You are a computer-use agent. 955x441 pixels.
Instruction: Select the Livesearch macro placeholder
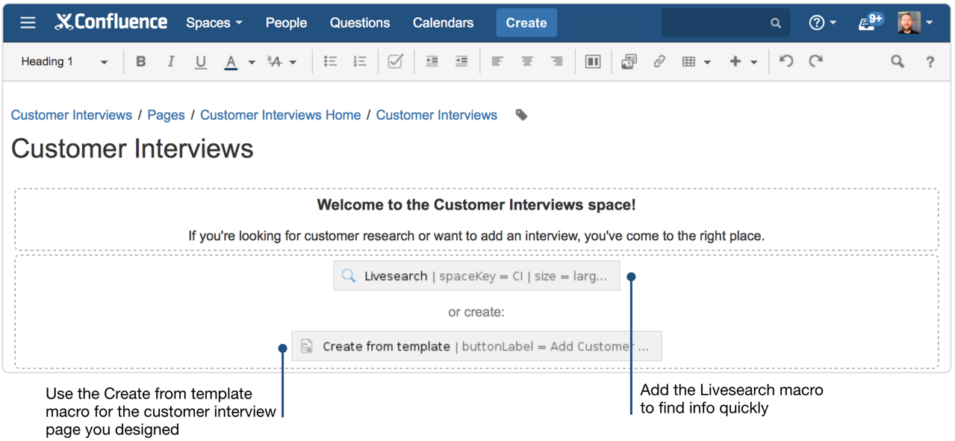tap(476, 276)
